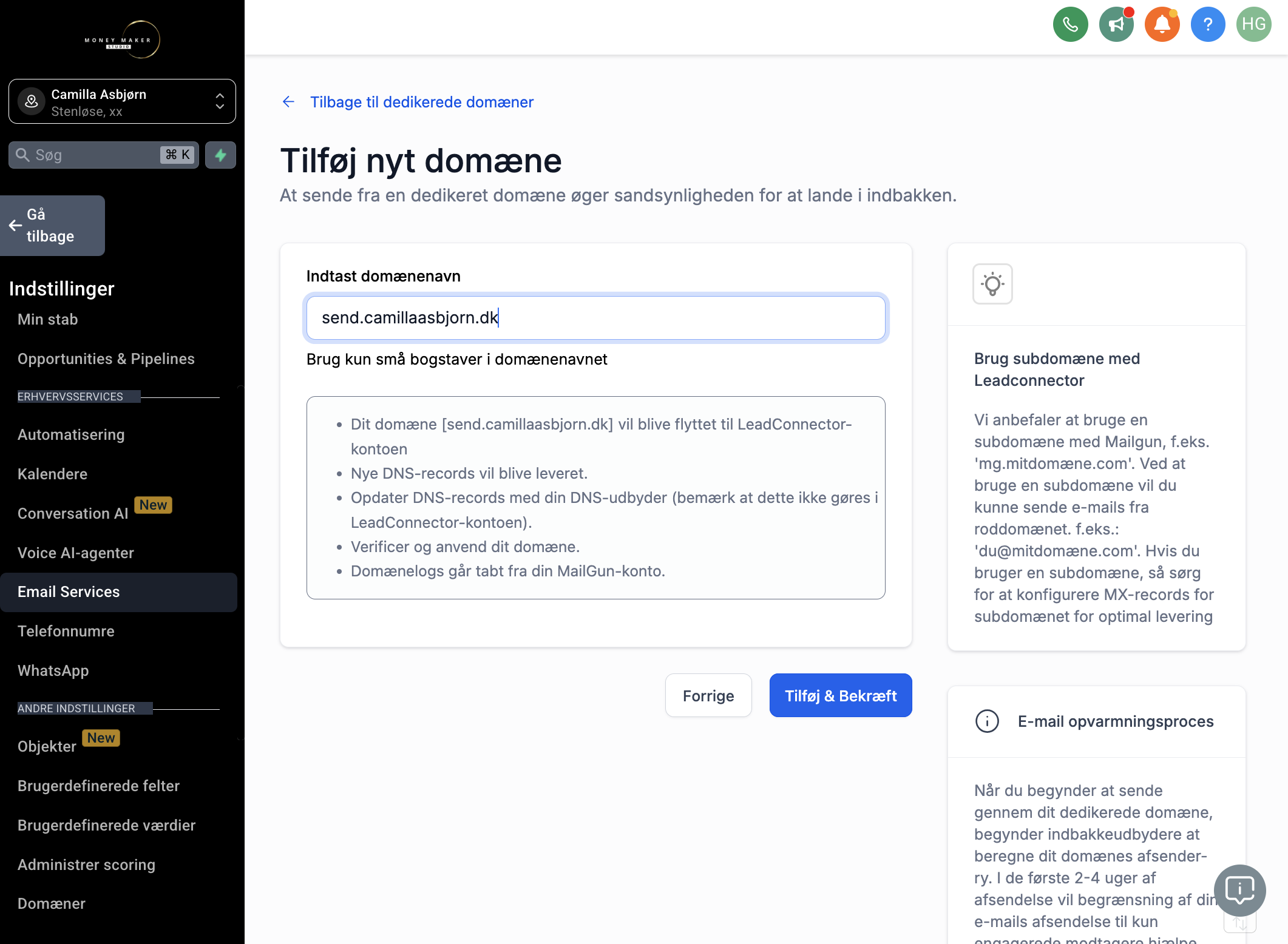Click the Forrige button

pos(708,695)
